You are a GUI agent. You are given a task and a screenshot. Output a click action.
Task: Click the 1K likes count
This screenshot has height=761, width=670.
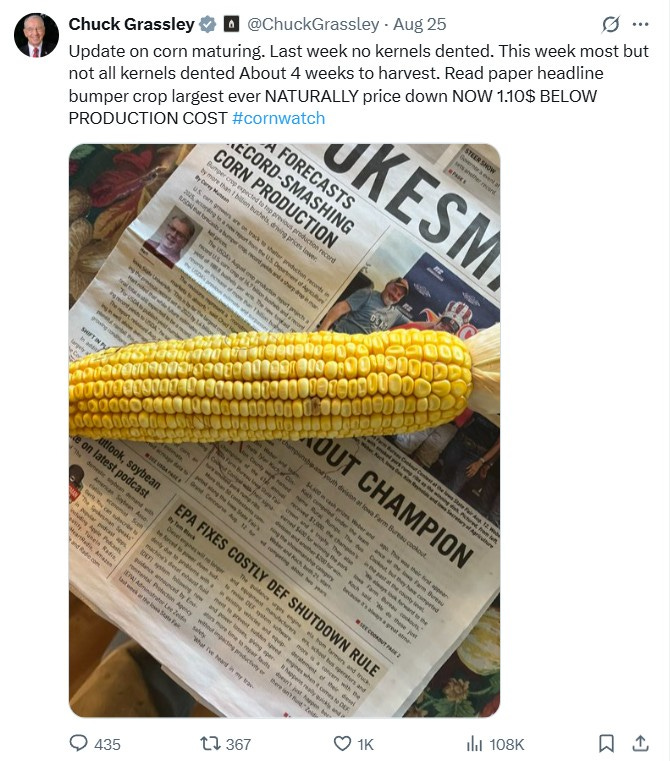click(x=365, y=744)
